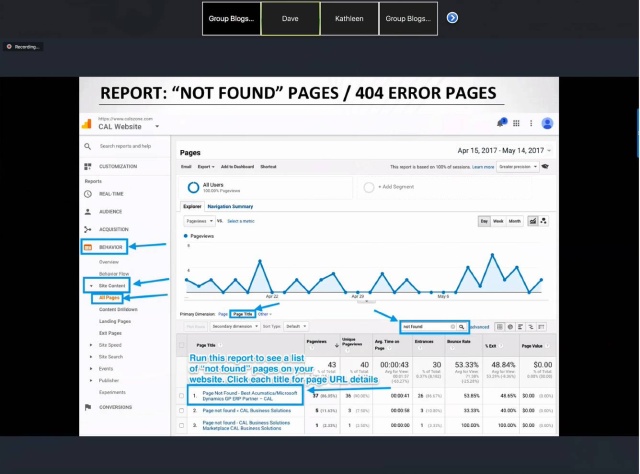
Task: Set chart granularity to Month
Action: (514, 221)
